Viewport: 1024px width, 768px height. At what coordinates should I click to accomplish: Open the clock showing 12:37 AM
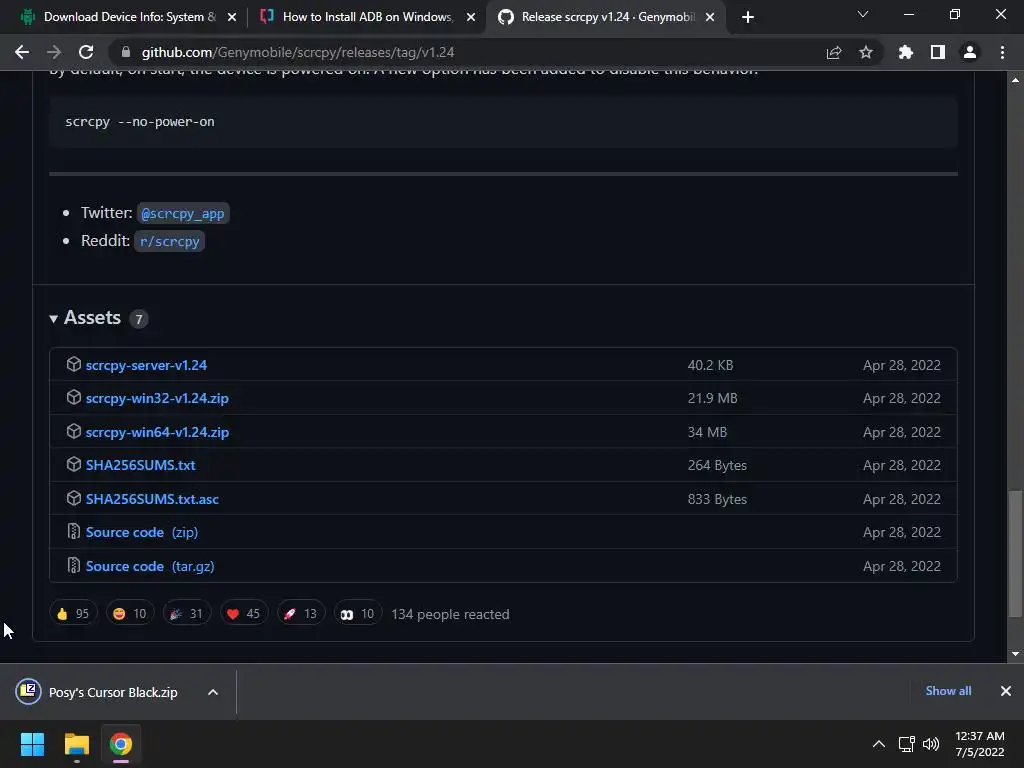pyautogui.click(x=980, y=744)
